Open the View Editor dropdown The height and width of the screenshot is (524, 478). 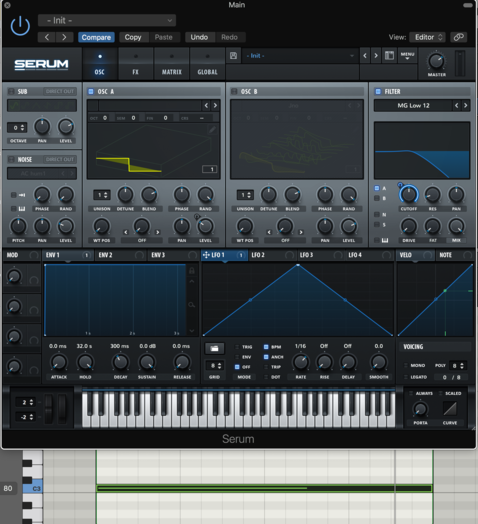coord(428,37)
